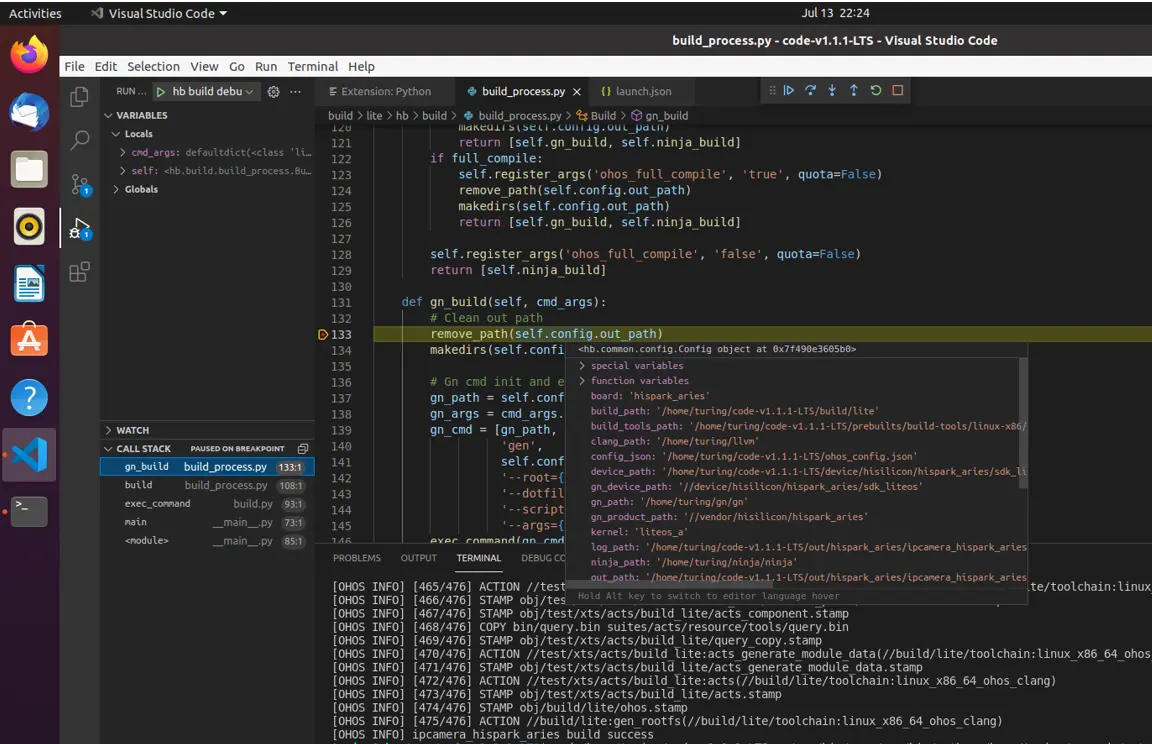This screenshot has width=1152, height=744.
Task: Open the Selection menu
Action: click(x=153, y=66)
